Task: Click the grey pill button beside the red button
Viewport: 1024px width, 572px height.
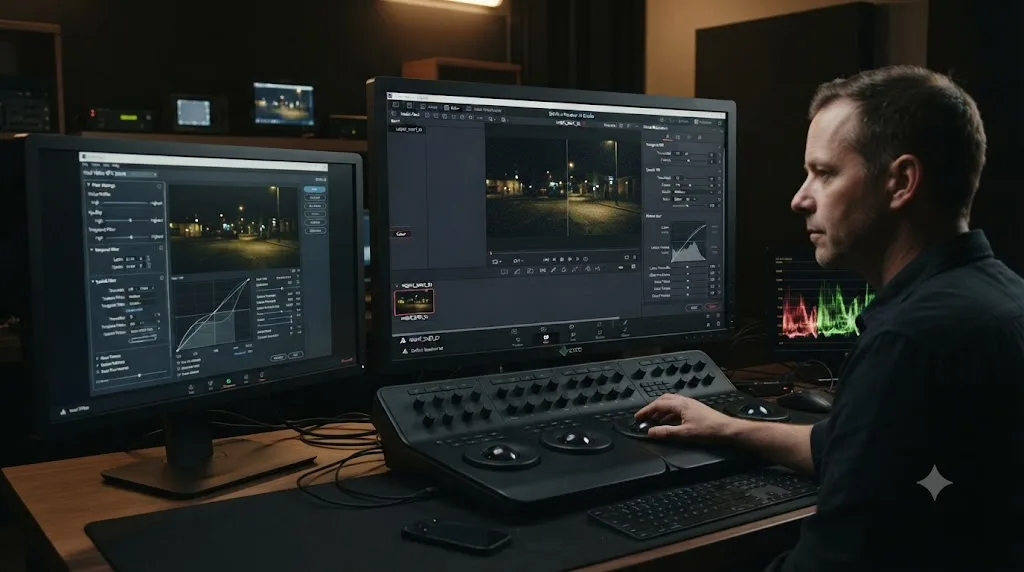Action: [694, 308]
